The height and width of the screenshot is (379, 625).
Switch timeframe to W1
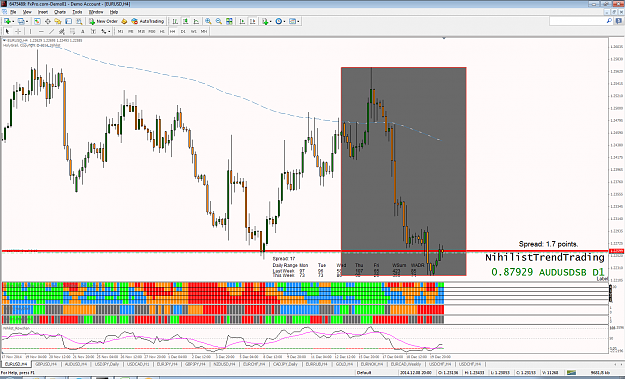193,31
